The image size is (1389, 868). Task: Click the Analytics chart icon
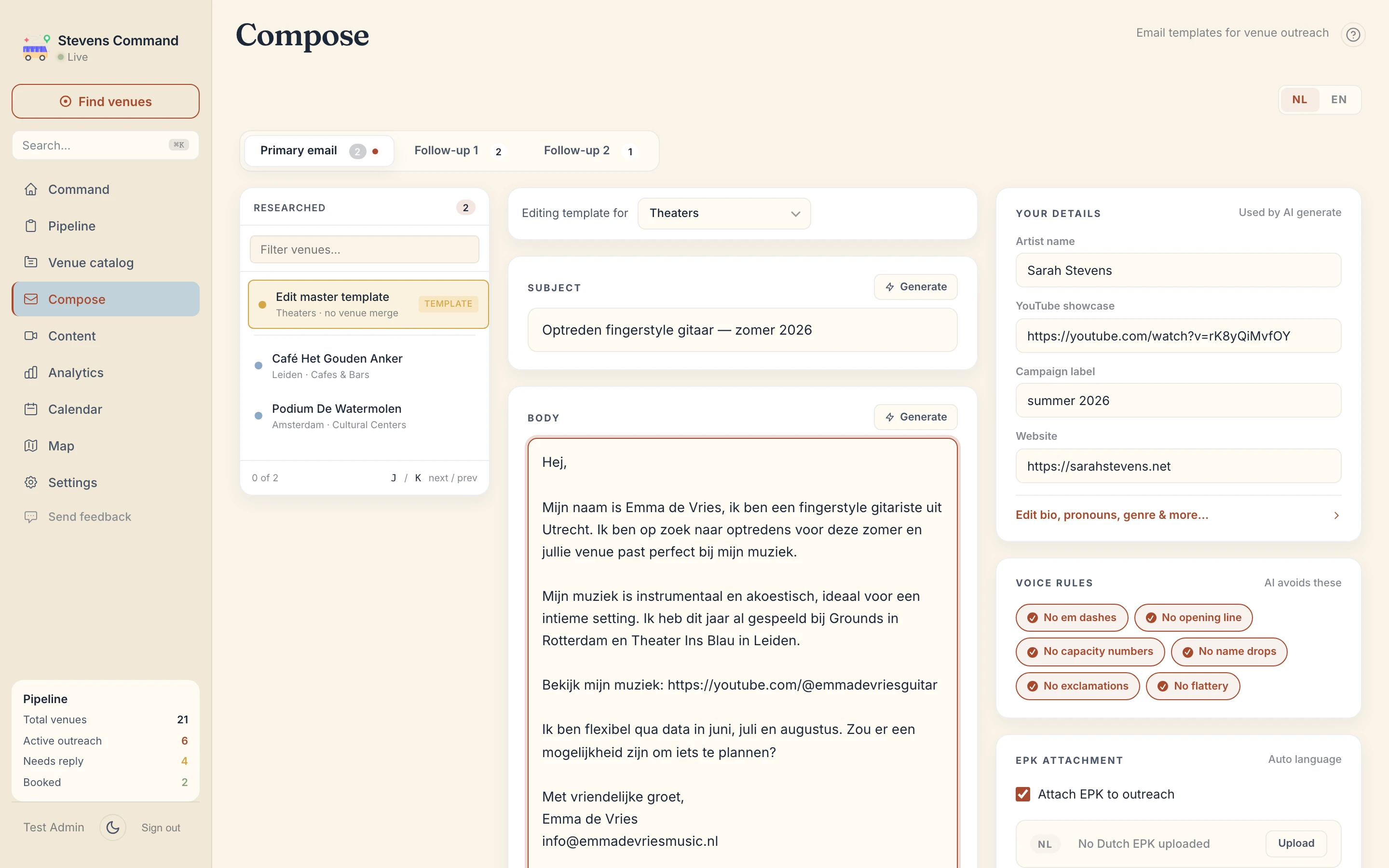tap(31, 373)
